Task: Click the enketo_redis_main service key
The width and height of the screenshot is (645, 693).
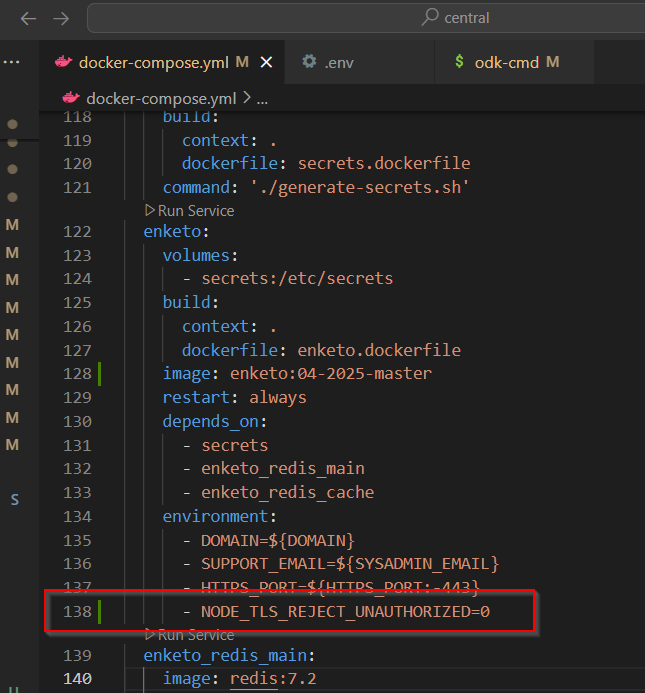Action: (225, 655)
